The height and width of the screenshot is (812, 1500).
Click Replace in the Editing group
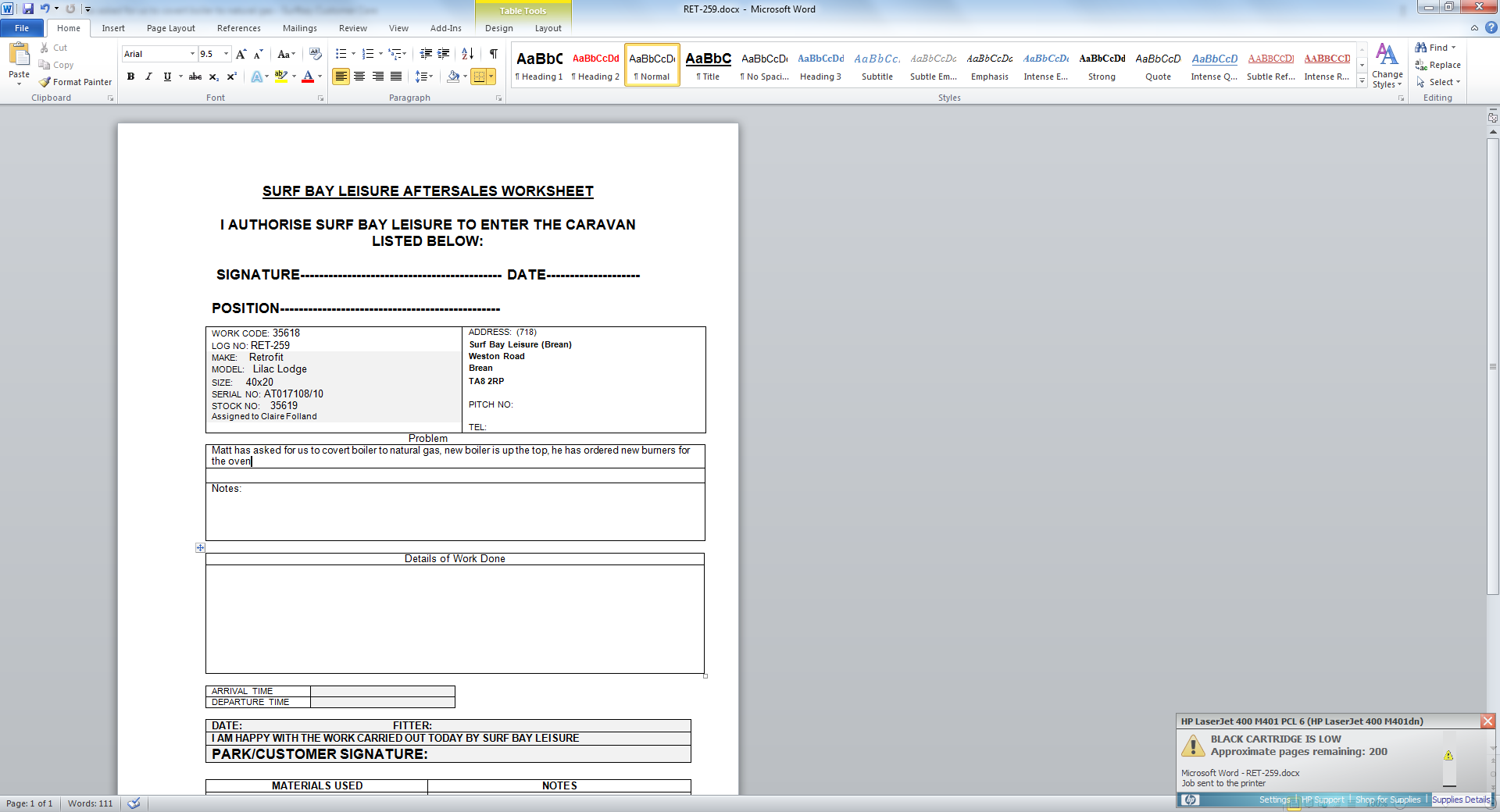1437,65
